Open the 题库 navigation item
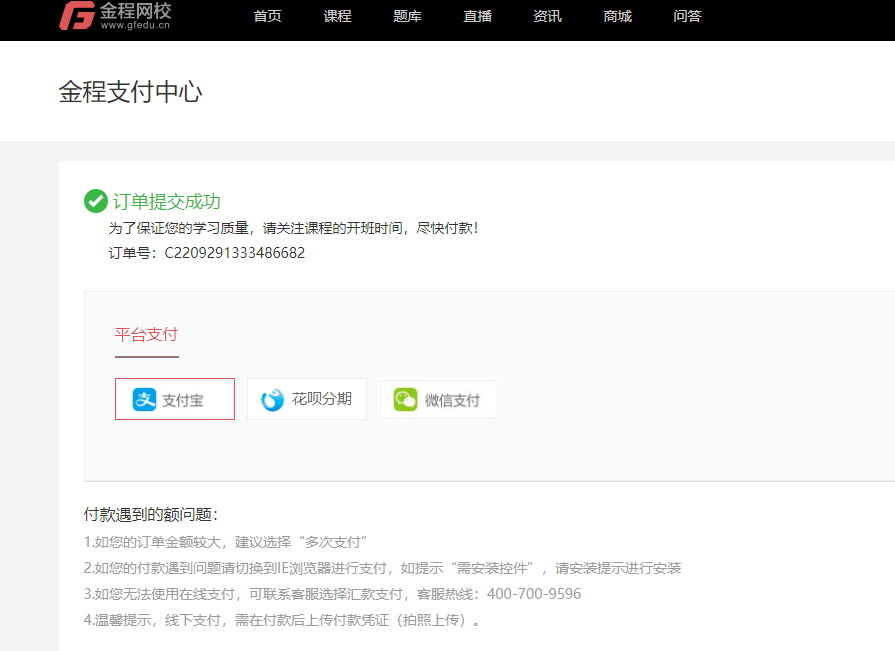Screen dimensions: 895x651 (407, 16)
